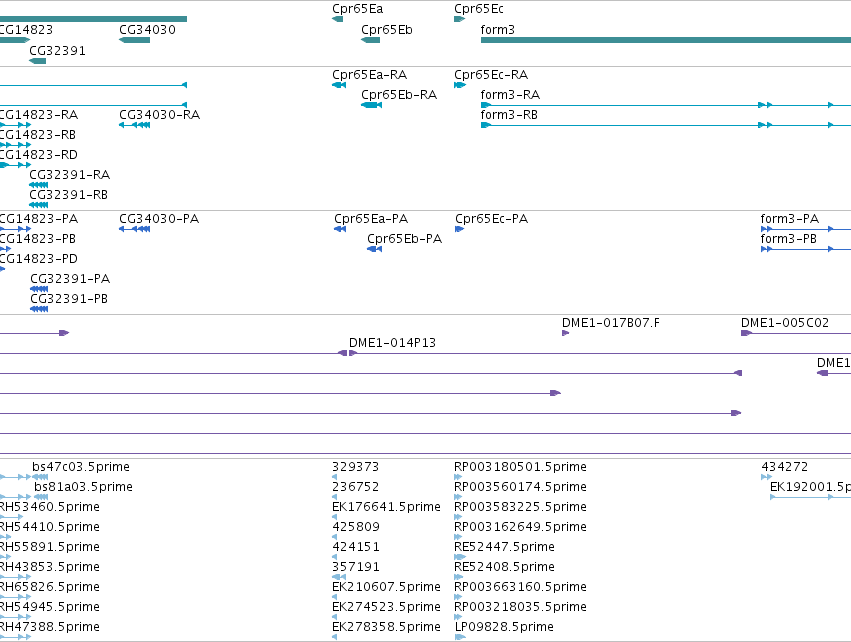The image size is (851, 642).
Task: Select the RH47388.5prime EST label
Action: (50, 627)
